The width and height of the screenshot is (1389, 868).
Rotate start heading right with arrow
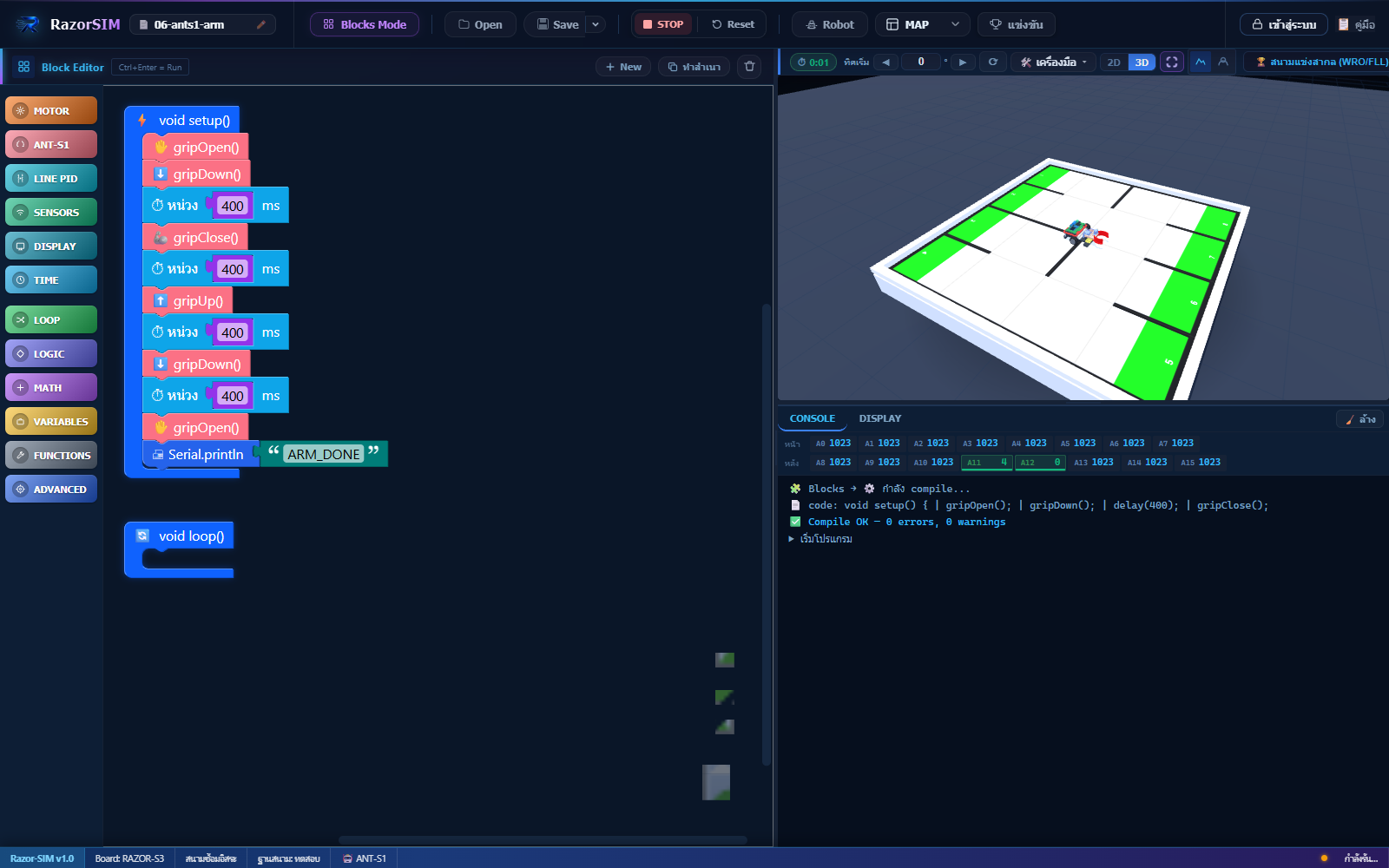[962, 62]
